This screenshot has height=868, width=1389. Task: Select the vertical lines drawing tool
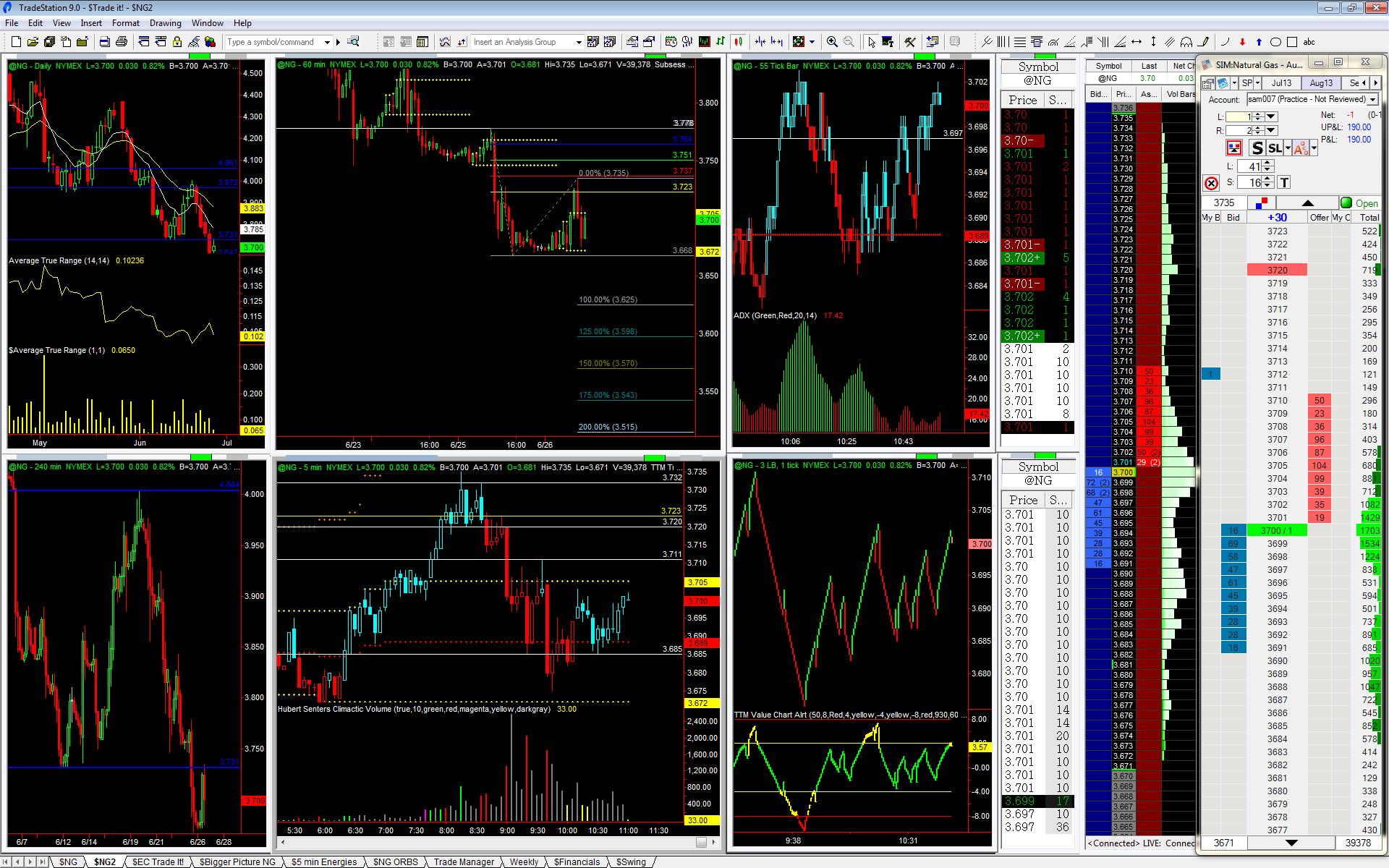pyautogui.click(x=1003, y=42)
